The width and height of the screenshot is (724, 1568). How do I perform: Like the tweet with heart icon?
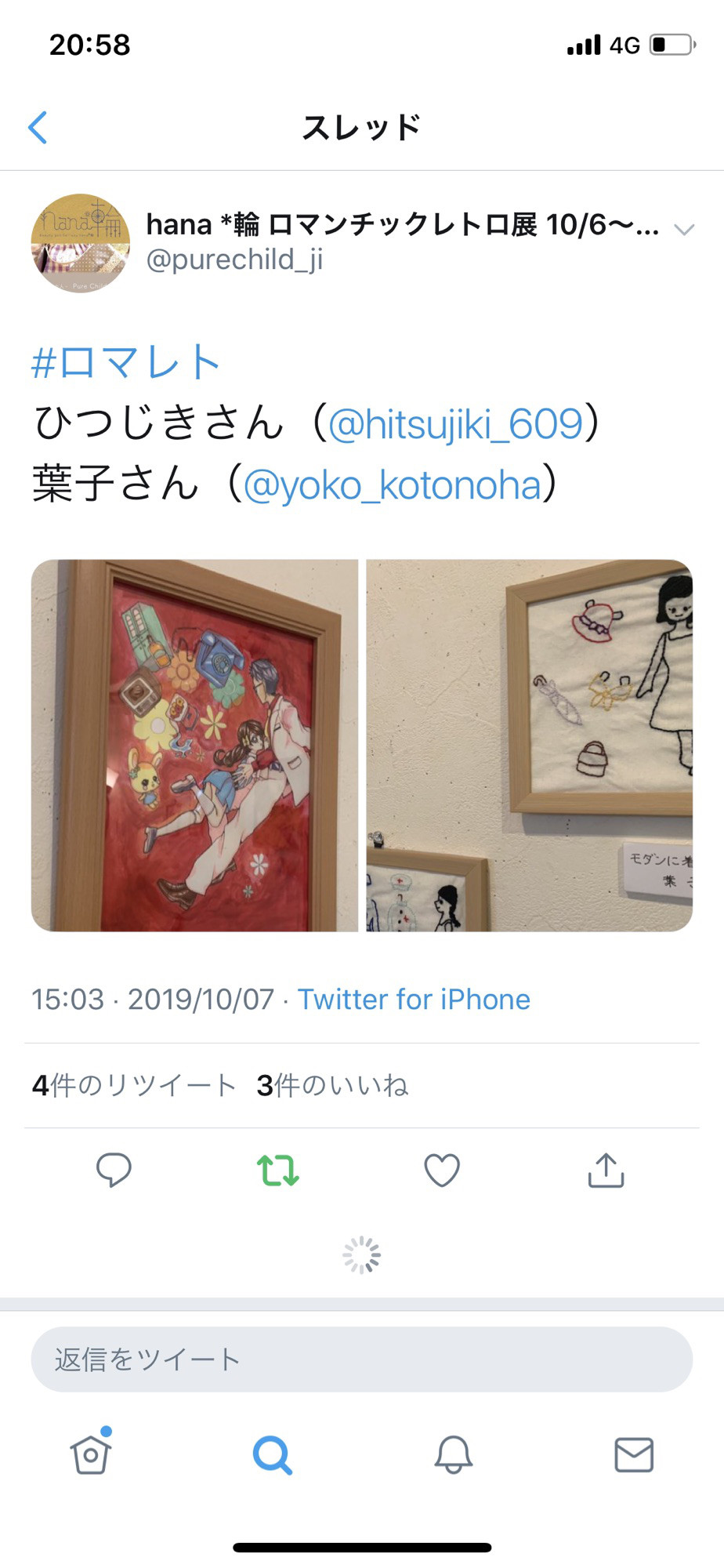442,1171
